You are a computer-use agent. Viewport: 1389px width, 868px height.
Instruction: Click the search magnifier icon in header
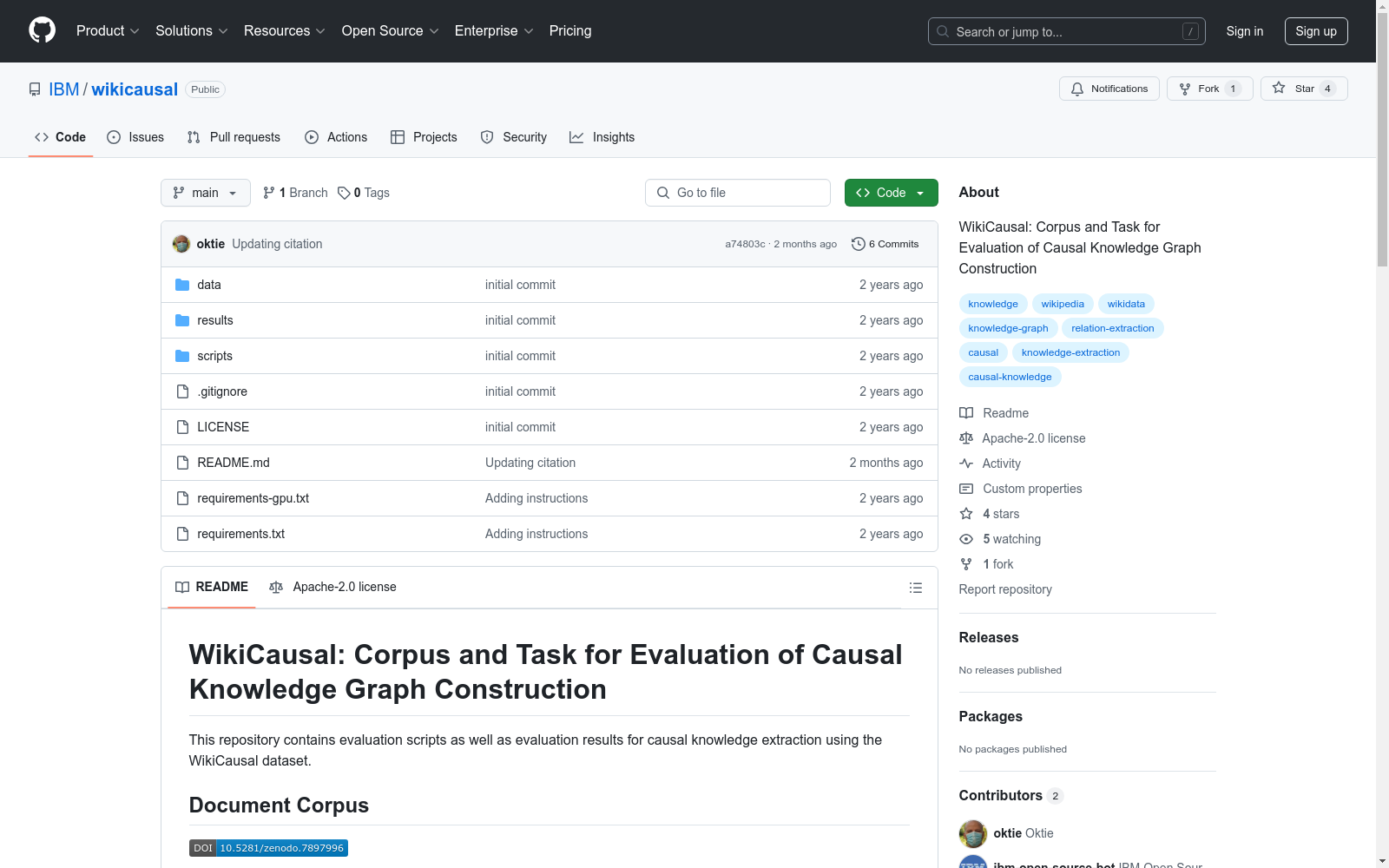tap(943, 31)
